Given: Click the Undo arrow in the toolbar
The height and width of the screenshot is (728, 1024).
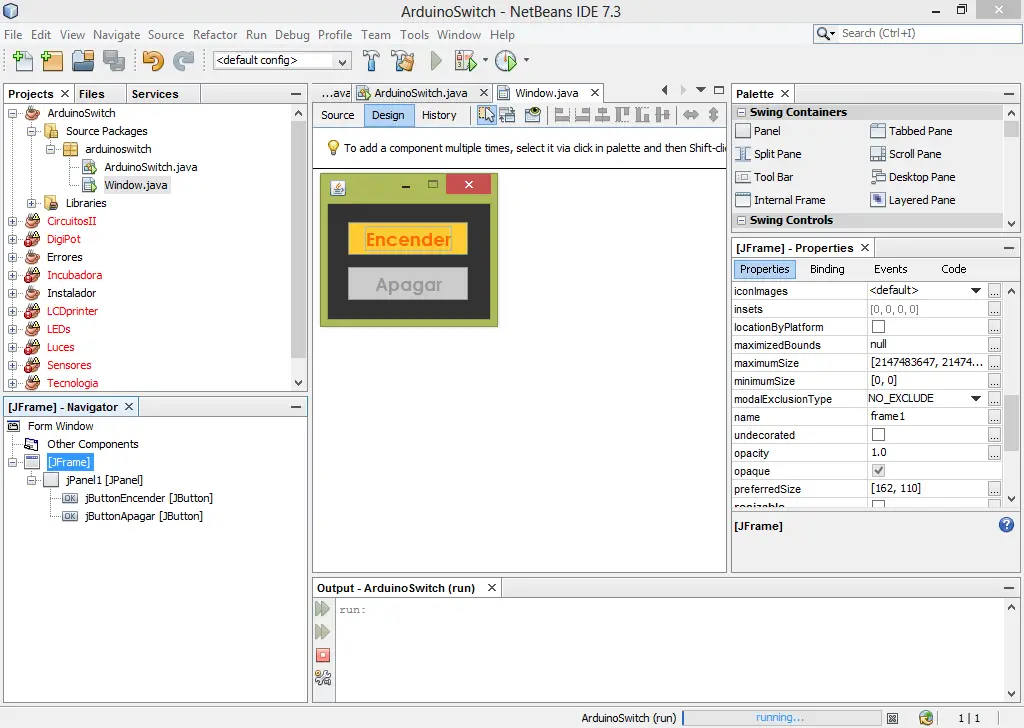Looking at the screenshot, I should (x=152, y=61).
